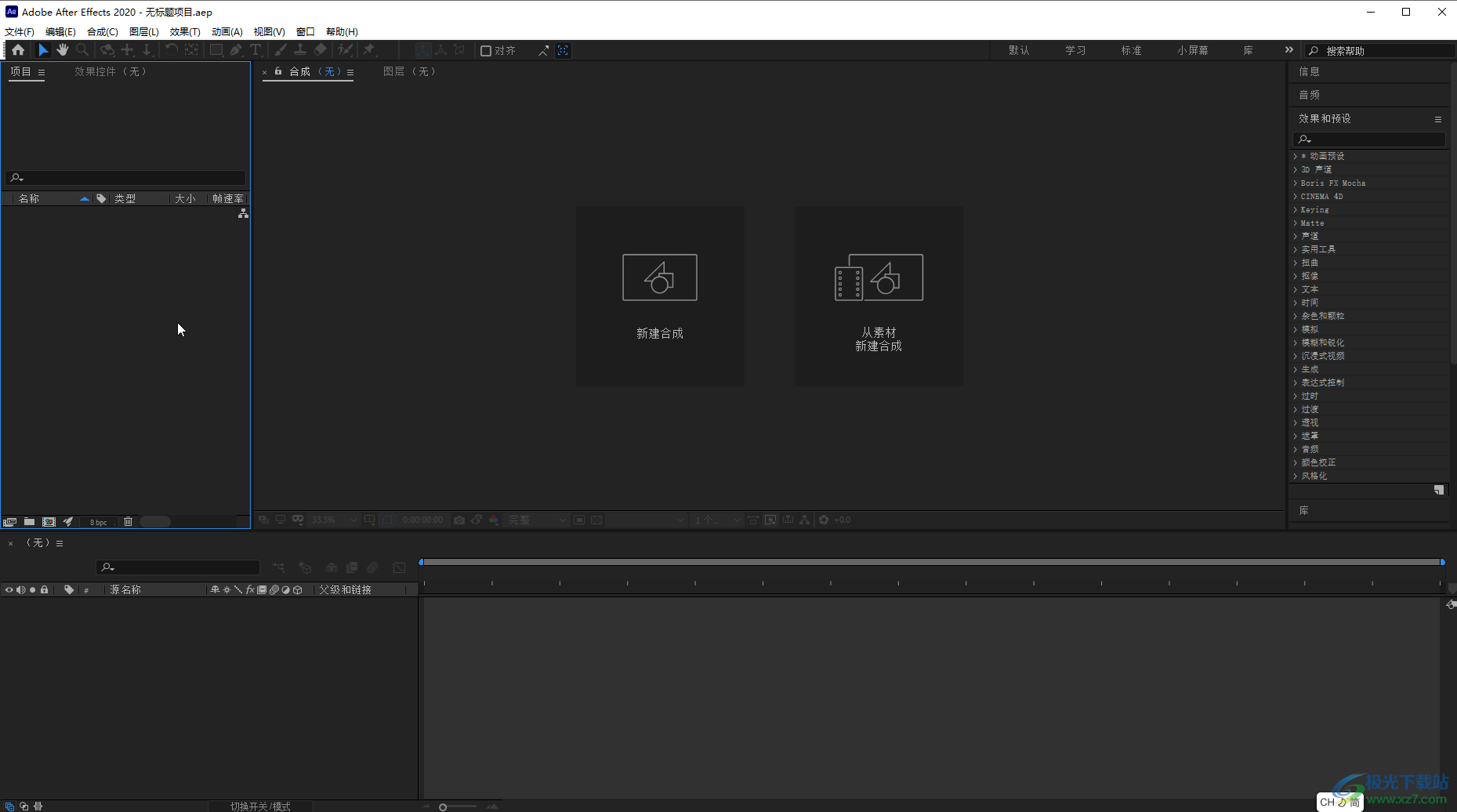Switch to the 学习 workspace
This screenshot has height=812, width=1457.
point(1075,50)
